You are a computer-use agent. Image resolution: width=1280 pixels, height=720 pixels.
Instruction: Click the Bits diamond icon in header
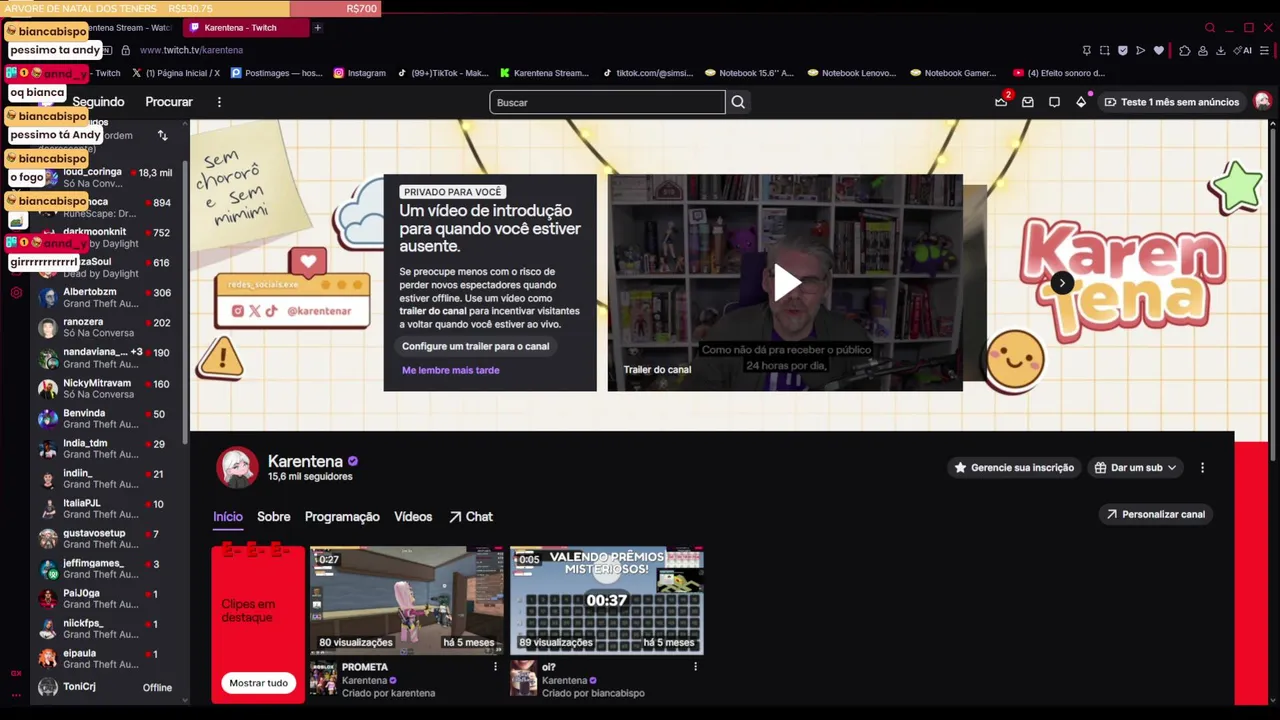(1081, 102)
